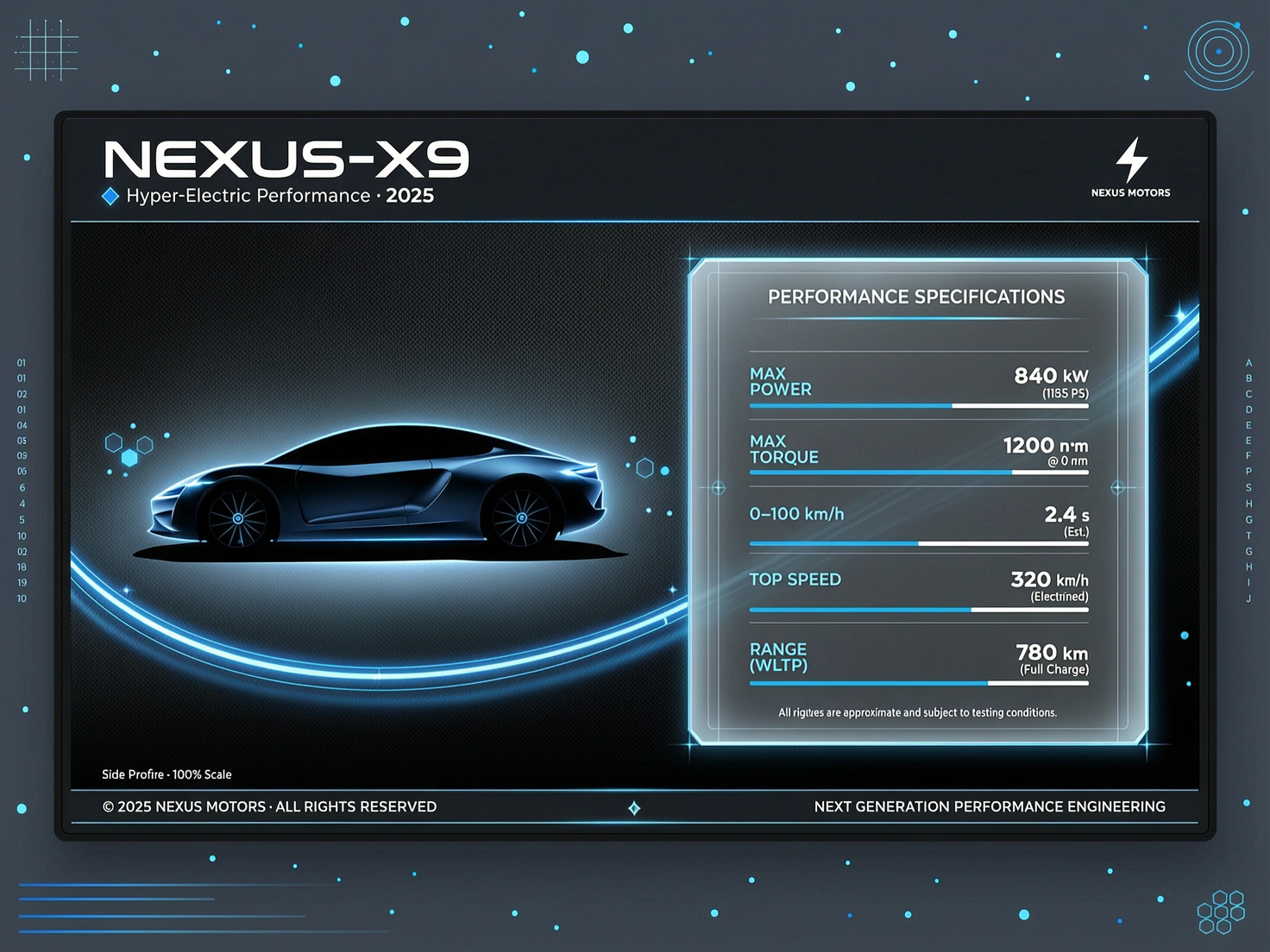
Task: Select the Range (WLTP) label
Action: [778, 657]
